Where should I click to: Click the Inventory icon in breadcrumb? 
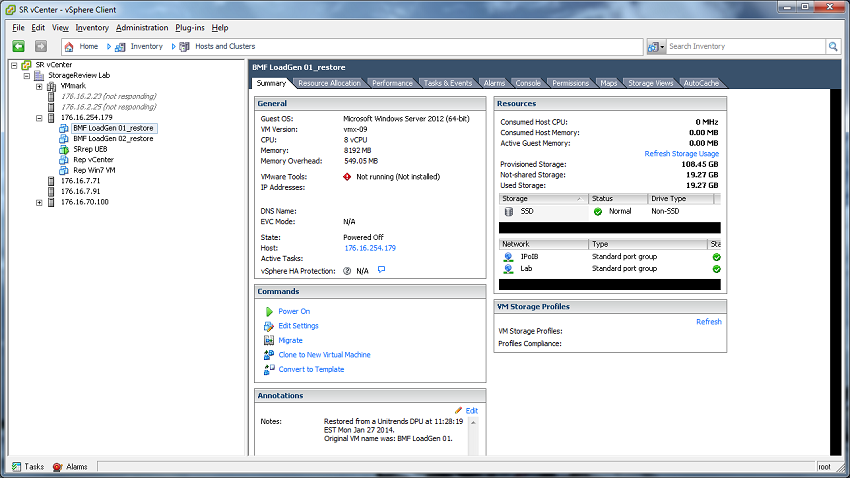tap(120, 47)
